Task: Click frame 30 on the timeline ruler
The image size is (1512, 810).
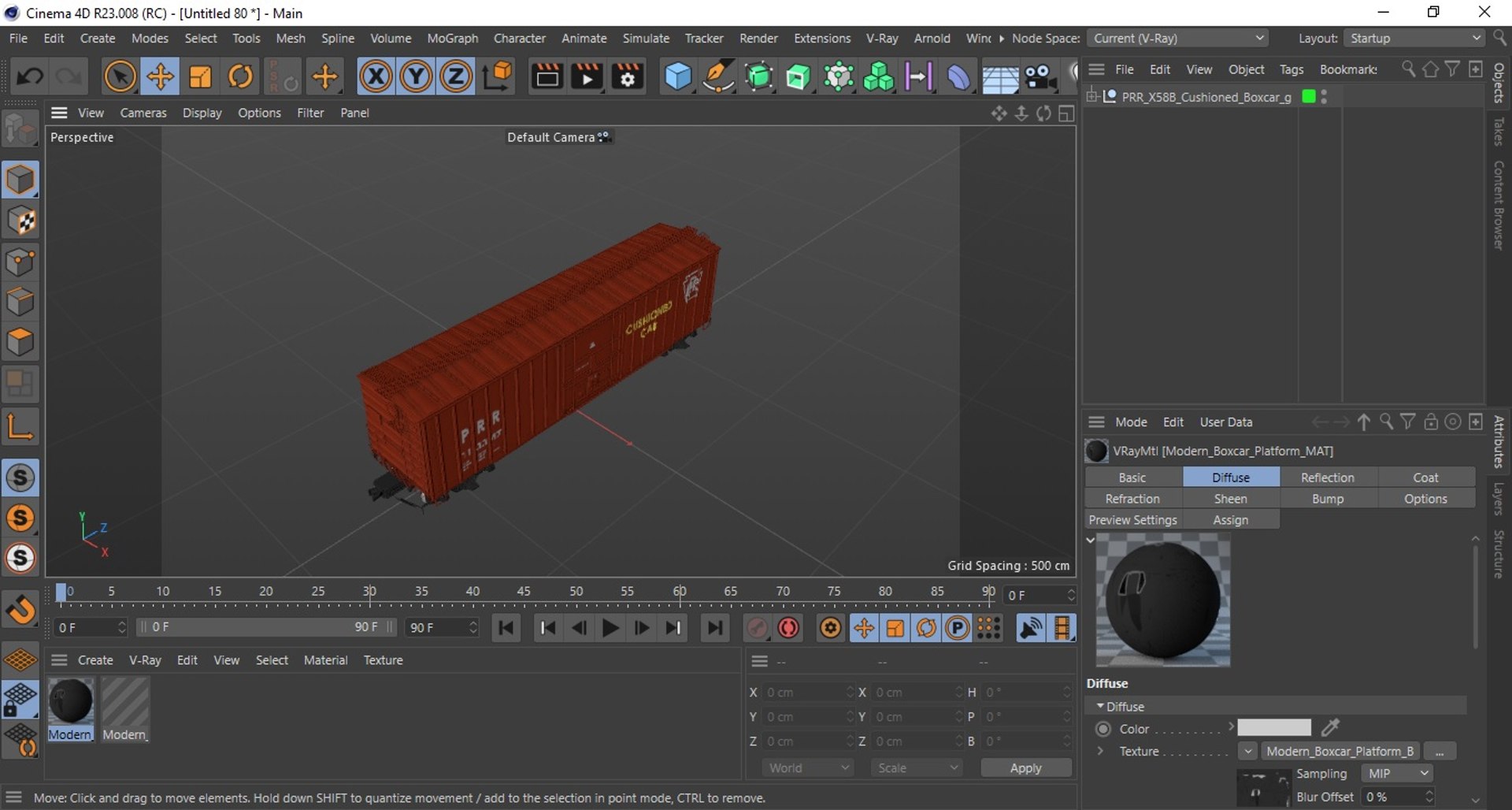Action: pos(369,592)
